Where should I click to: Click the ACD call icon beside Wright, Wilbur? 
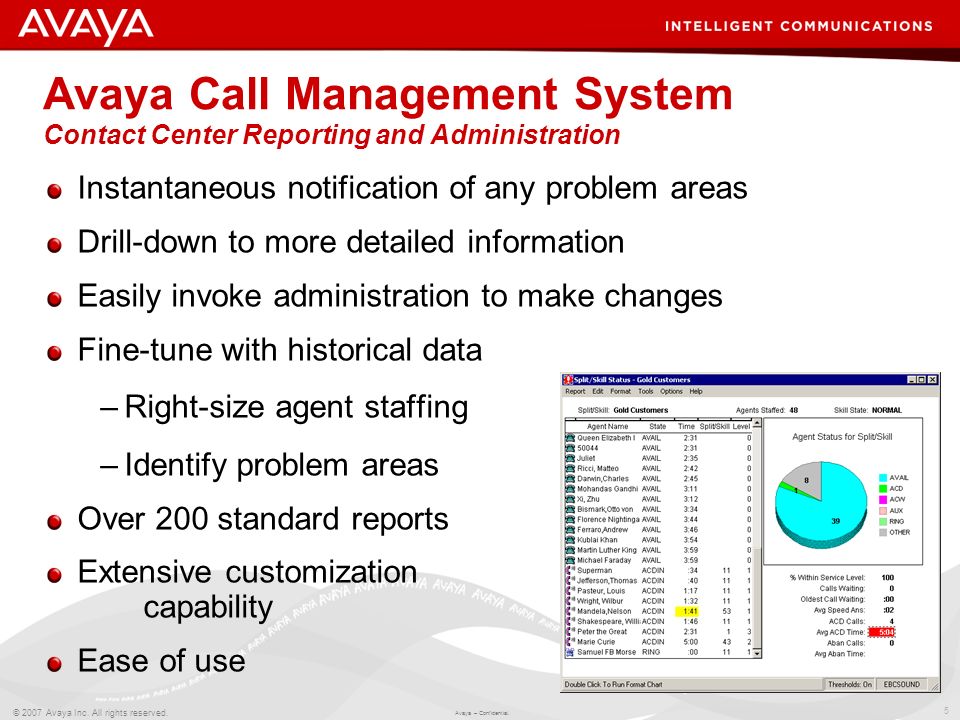coord(570,601)
